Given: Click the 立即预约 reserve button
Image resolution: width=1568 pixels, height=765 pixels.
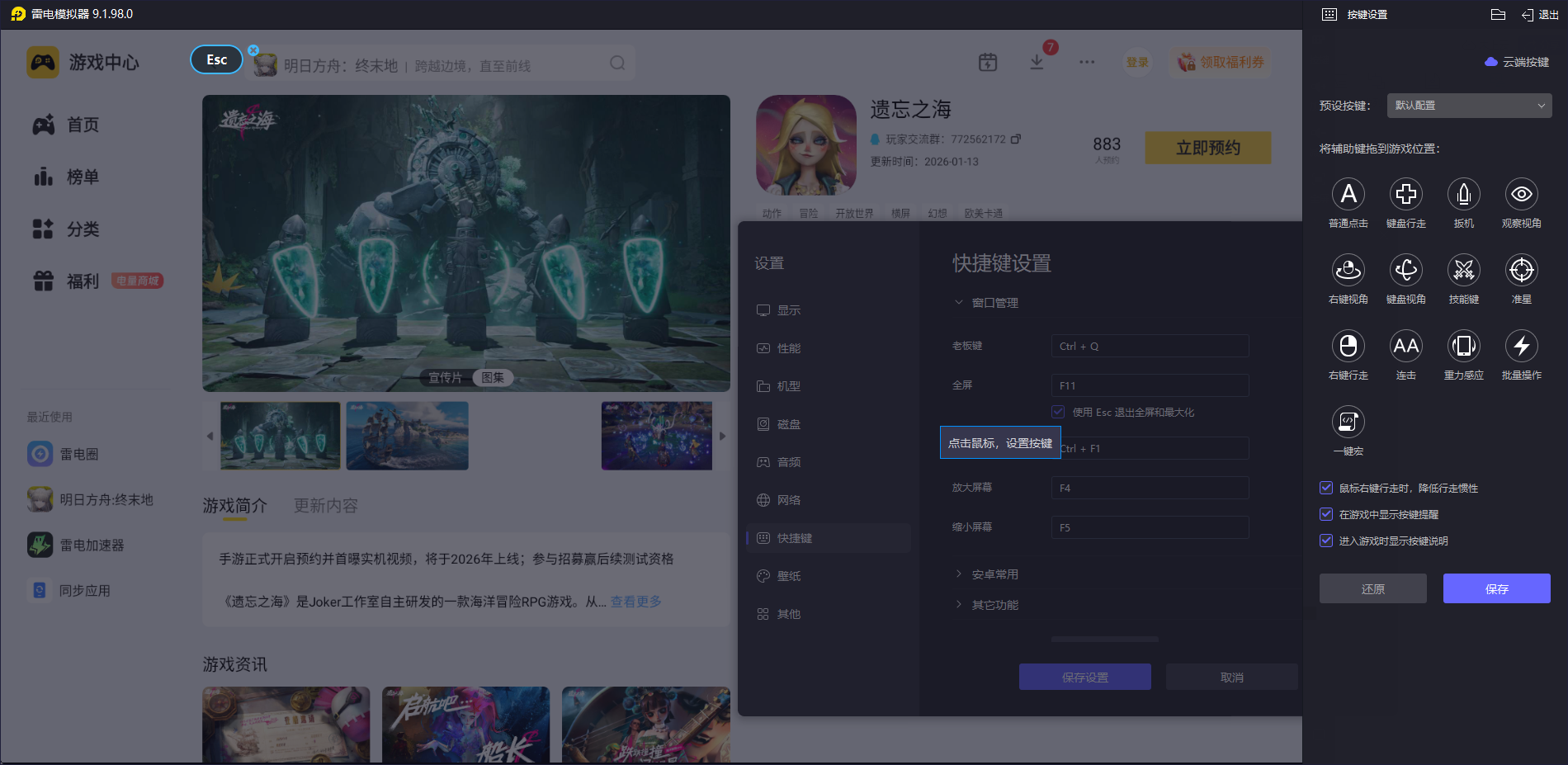Looking at the screenshot, I should pos(1207,148).
